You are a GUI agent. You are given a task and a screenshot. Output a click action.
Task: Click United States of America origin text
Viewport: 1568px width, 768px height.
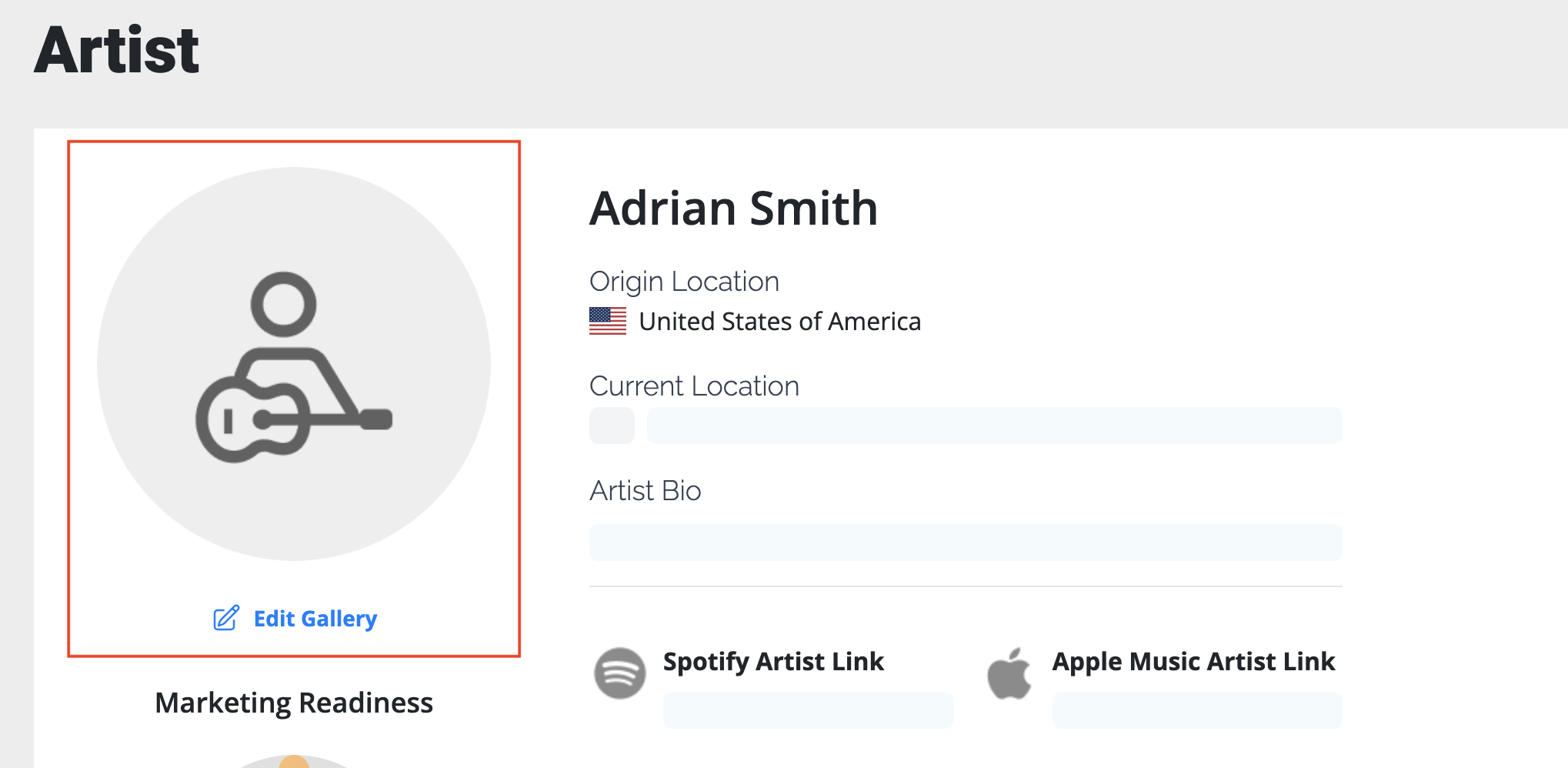(x=779, y=321)
